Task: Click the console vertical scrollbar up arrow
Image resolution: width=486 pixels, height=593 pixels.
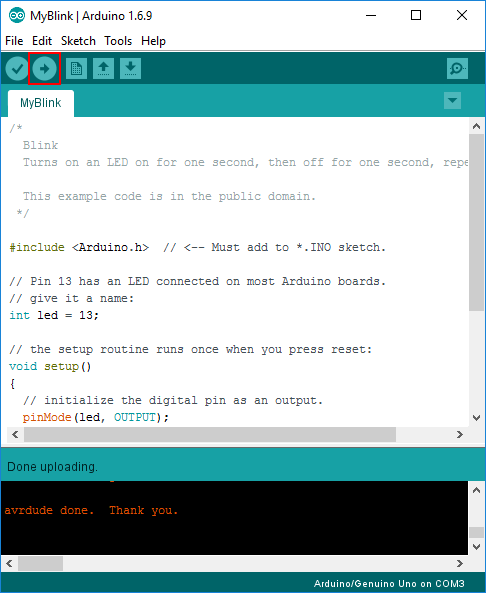Action: (477, 490)
